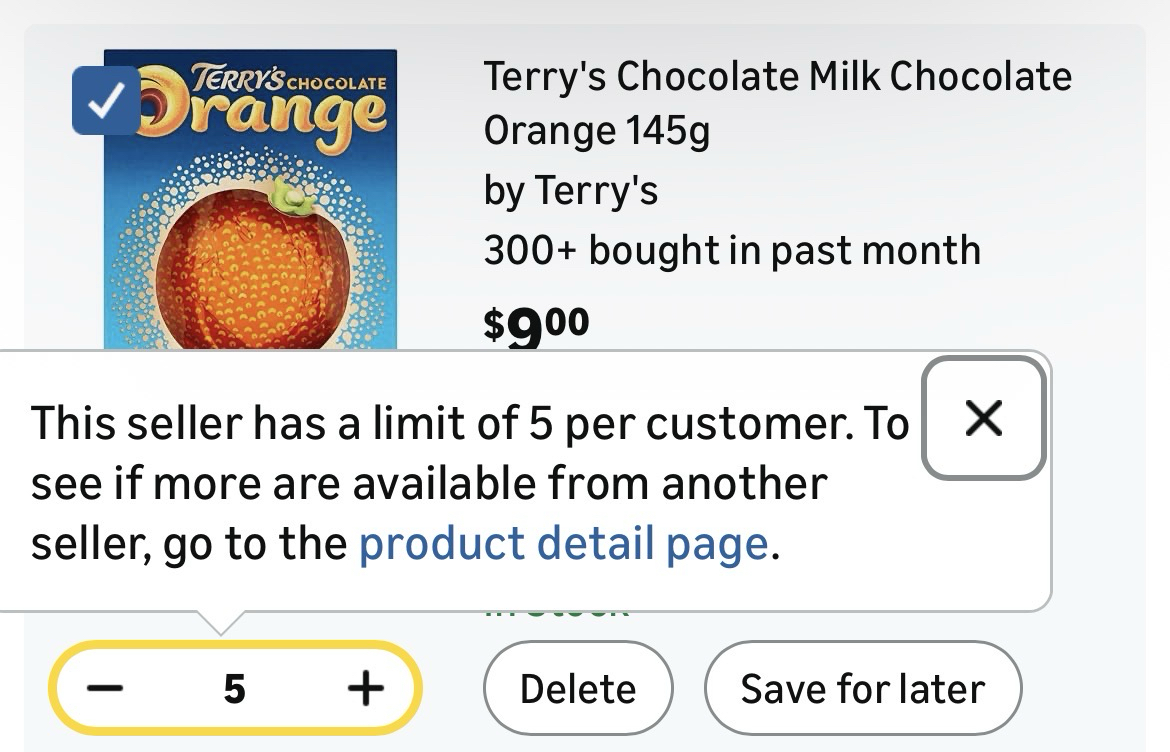Delete the Chocolate Orange from cart
This screenshot has width=1170, height=752.
pyautogui.click(x=578, y=689)
